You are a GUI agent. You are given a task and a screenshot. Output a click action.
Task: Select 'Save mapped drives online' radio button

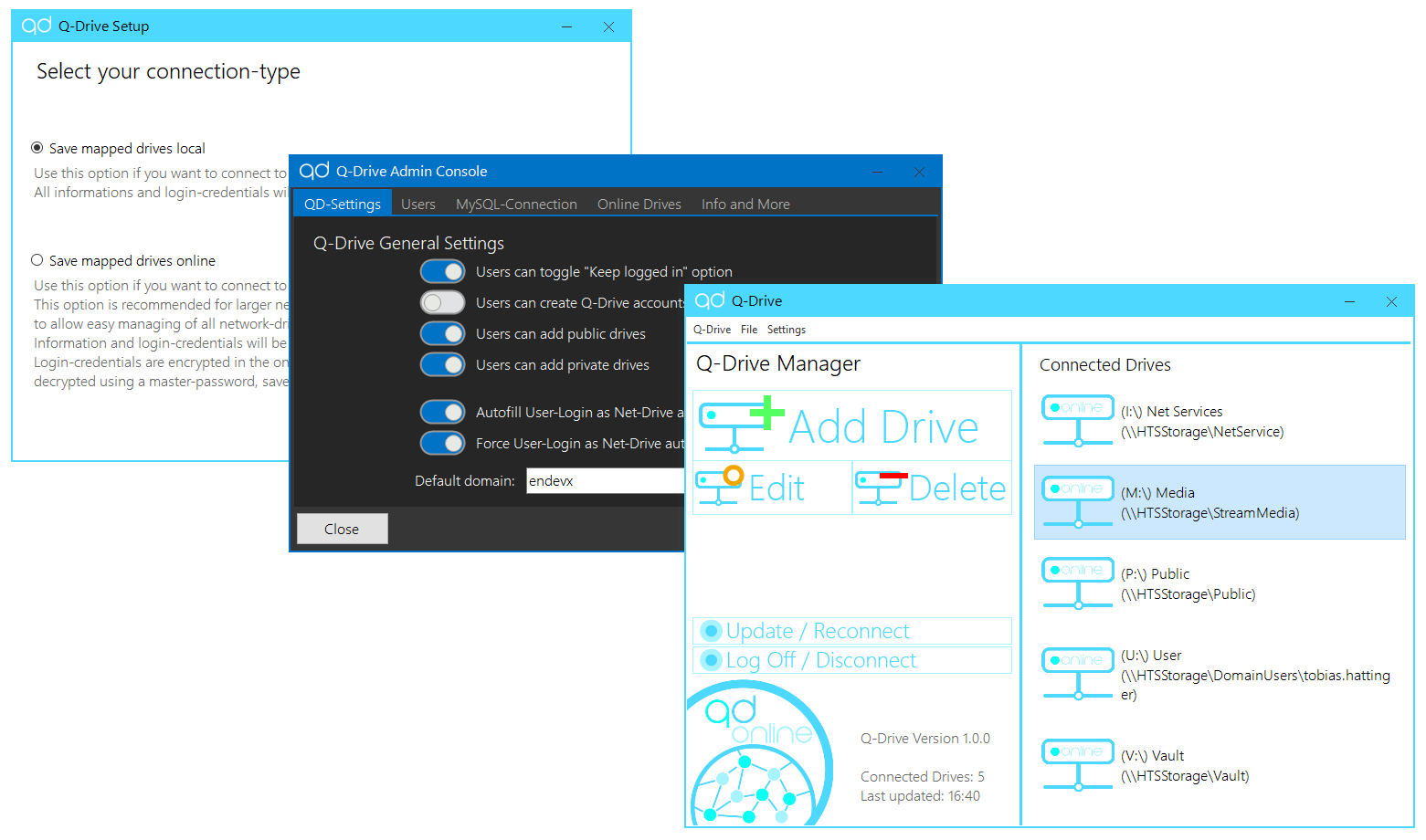click(x=37, y=260)
